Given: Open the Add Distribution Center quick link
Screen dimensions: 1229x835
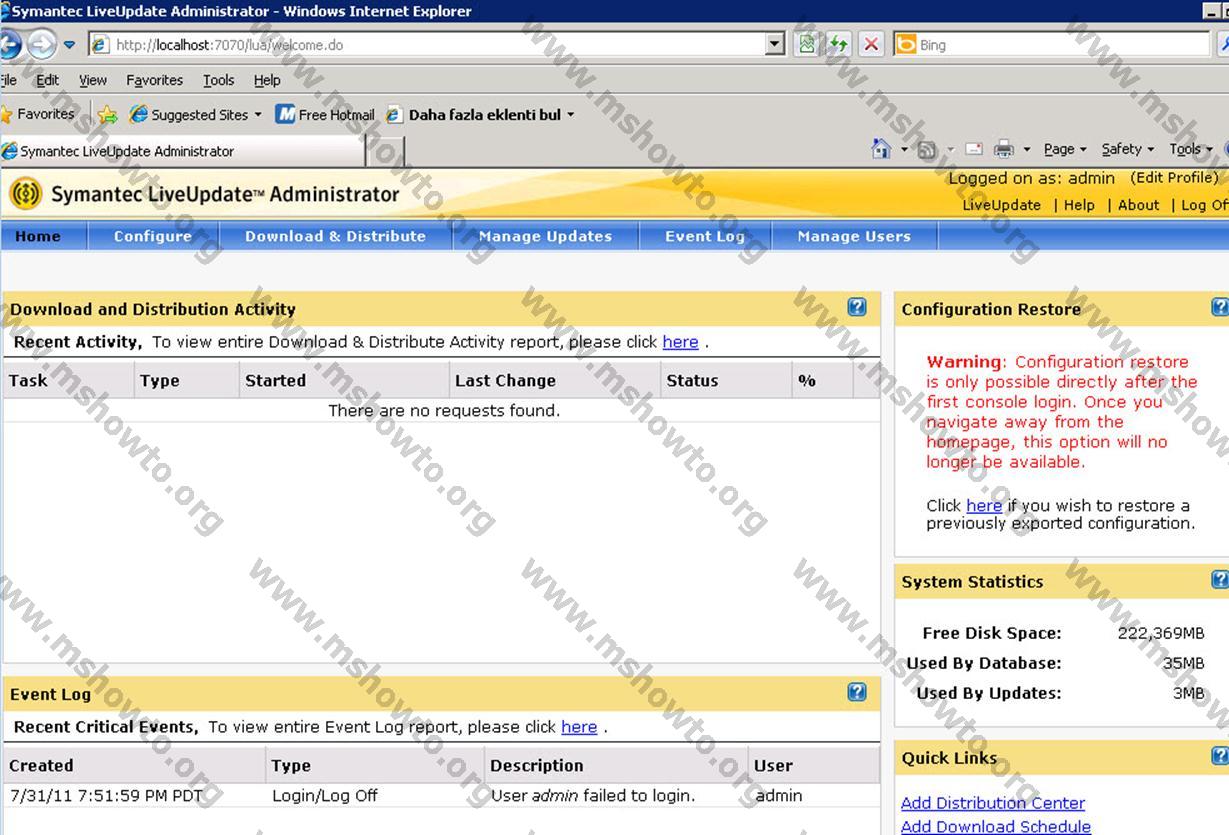Looking at the screenshot, I should coord(993,803).
